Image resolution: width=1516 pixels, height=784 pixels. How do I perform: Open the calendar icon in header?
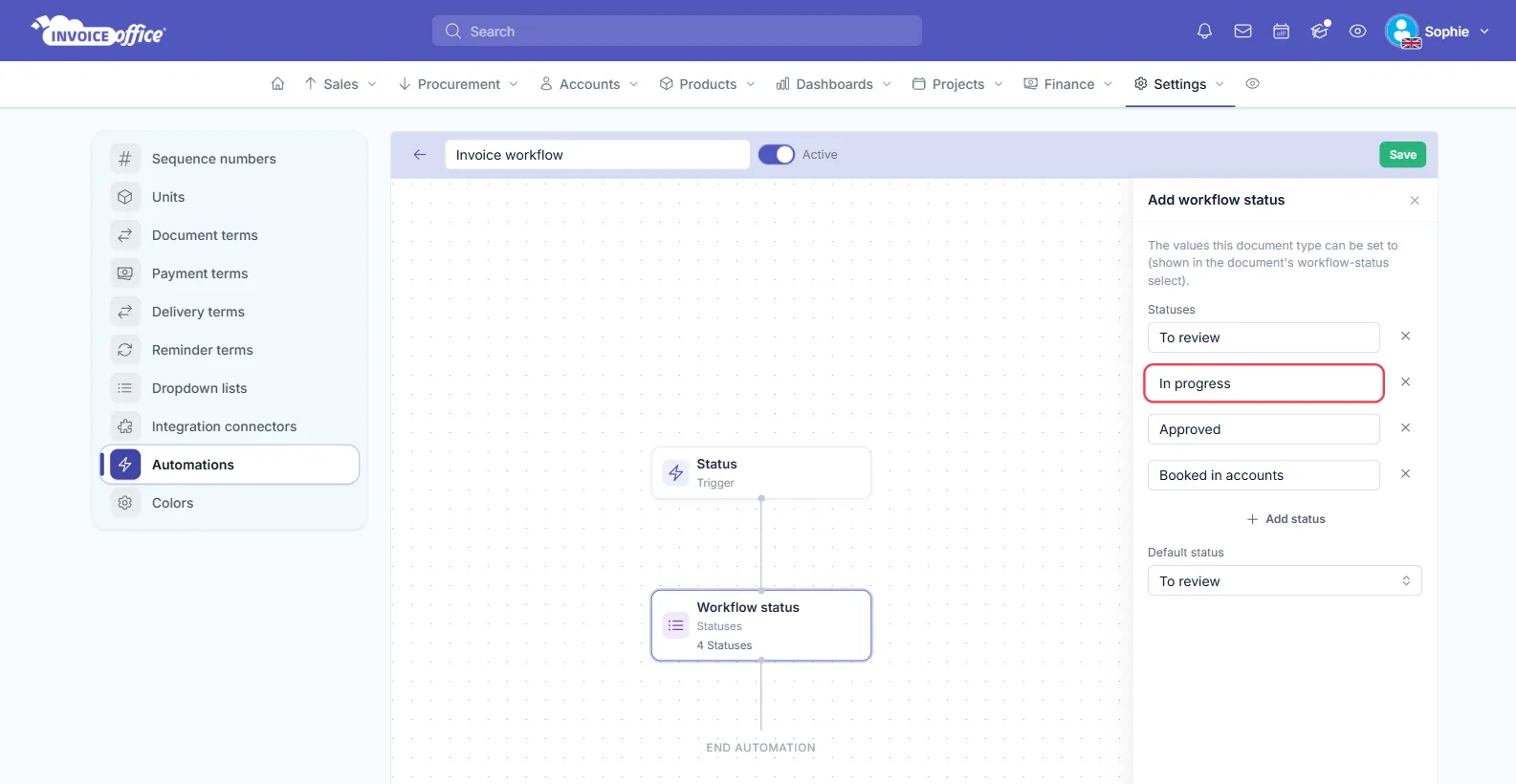click(x=1281, y=32)
